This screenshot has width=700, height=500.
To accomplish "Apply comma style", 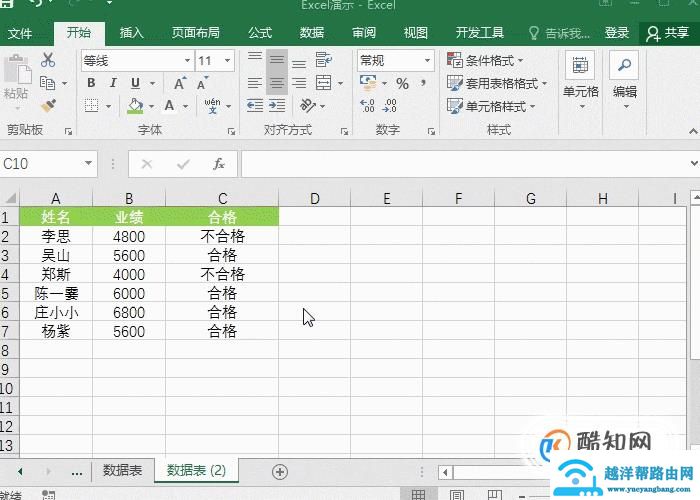I will [423, 83].
